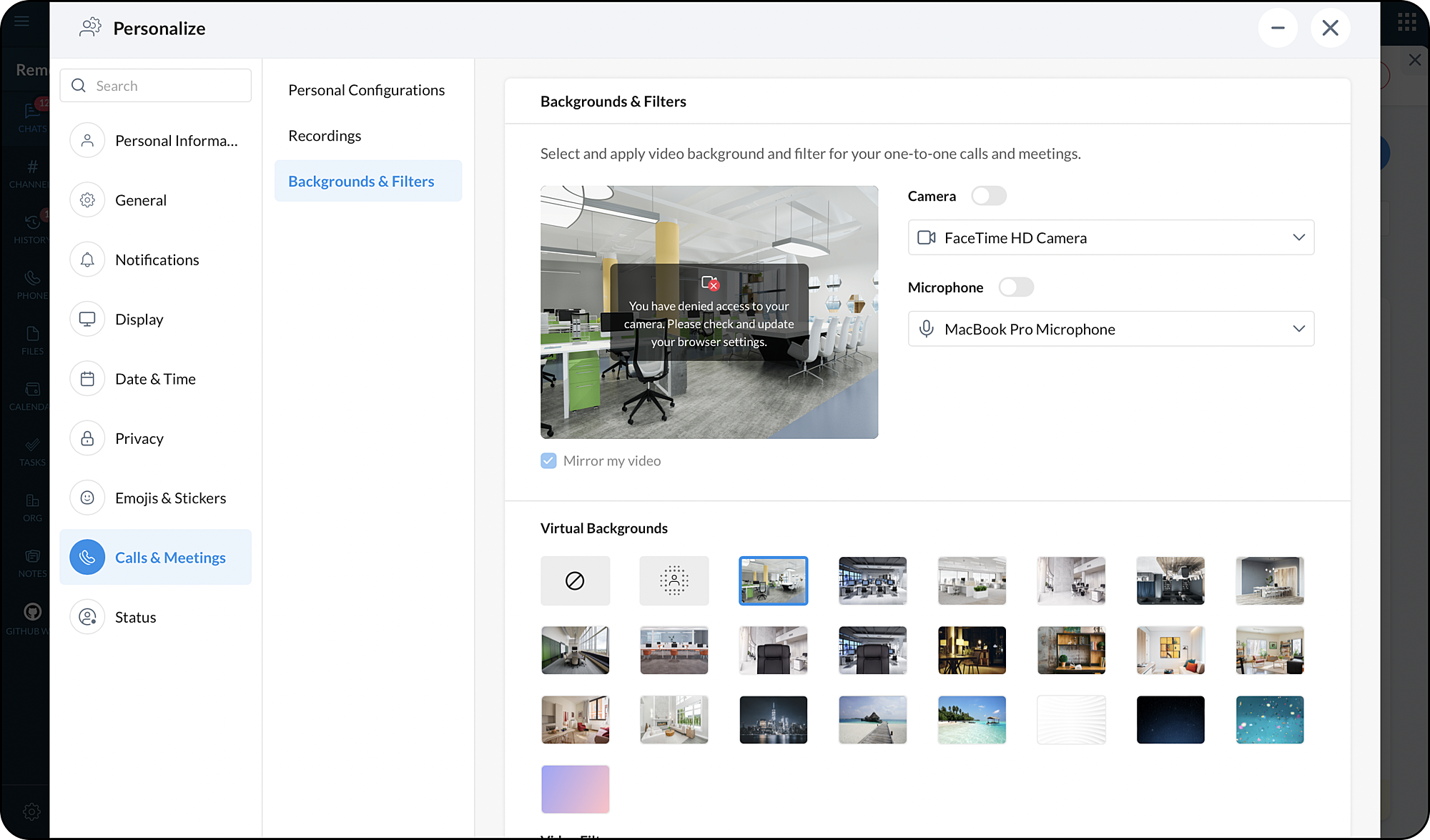The height and width of the screenshot is (840, 1430).
Task: Select the Backgrounds & Filters tab
Action: (x=368, y=181)
